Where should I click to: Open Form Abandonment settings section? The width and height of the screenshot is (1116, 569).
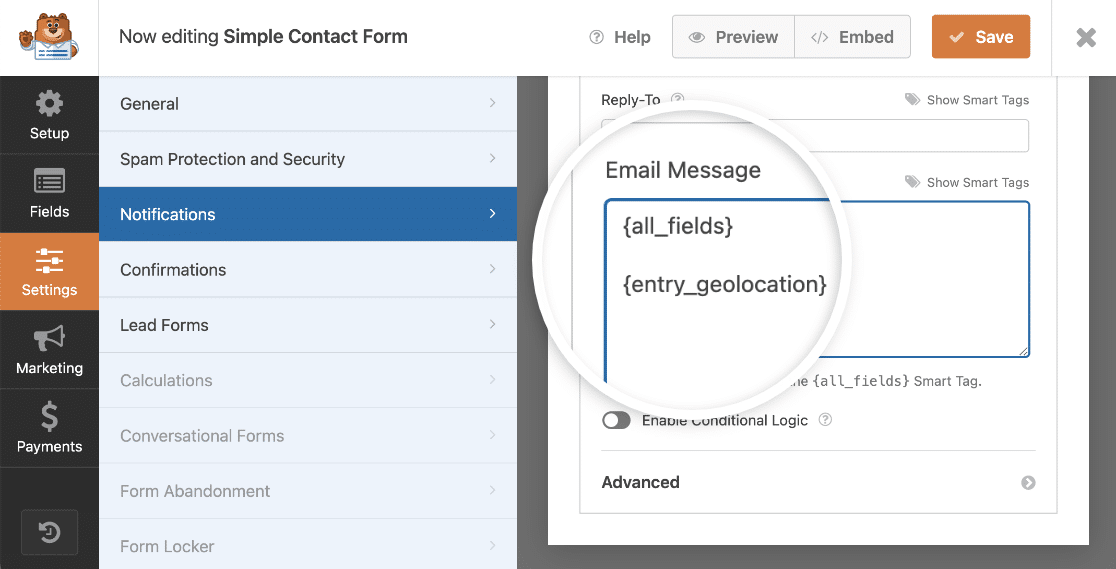tap(307, 491)
